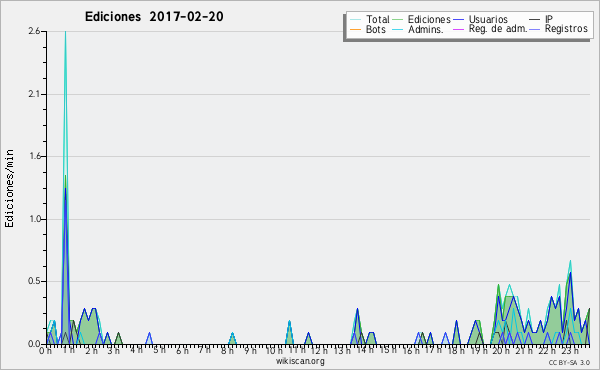Click the Admins. legend cyan line
The height and width of the screenshot is (370, 600).
(398, 29)
